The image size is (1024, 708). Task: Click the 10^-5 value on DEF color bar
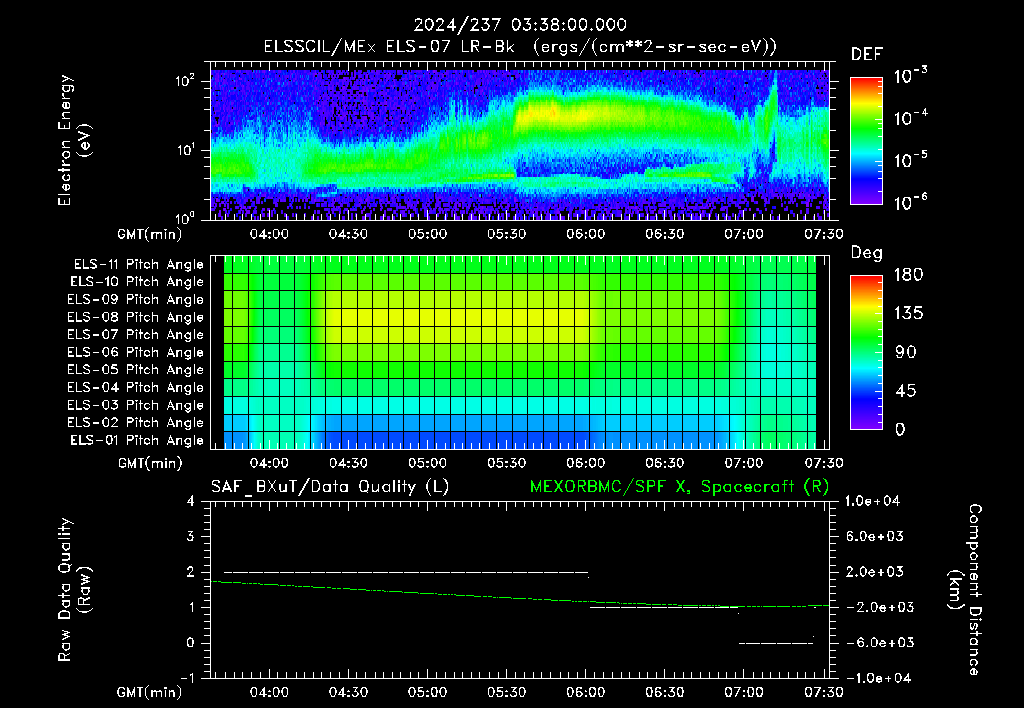(910, 160)
